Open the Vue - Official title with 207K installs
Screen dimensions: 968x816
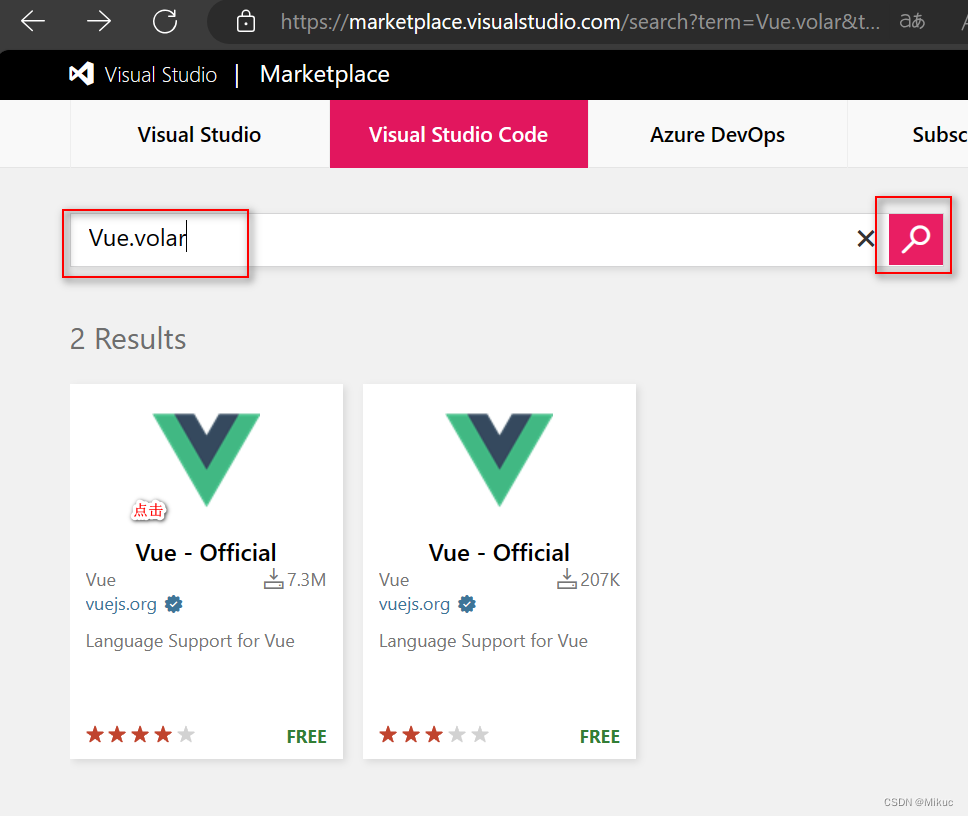[x=499, y=552]
